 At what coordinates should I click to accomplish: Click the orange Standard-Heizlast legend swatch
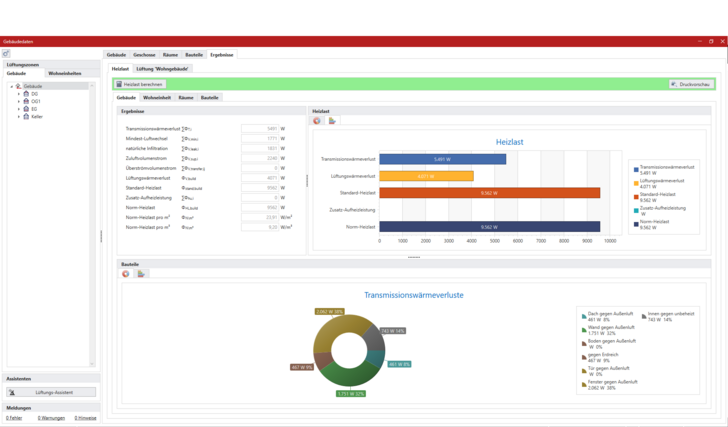[636, 197]
